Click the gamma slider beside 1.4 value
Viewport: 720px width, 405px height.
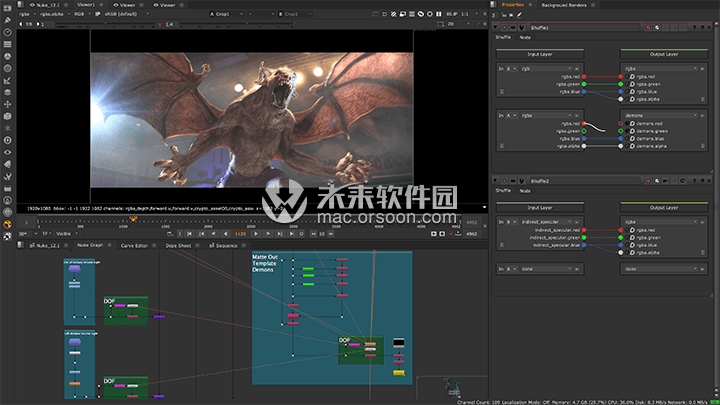coord(236,24)
